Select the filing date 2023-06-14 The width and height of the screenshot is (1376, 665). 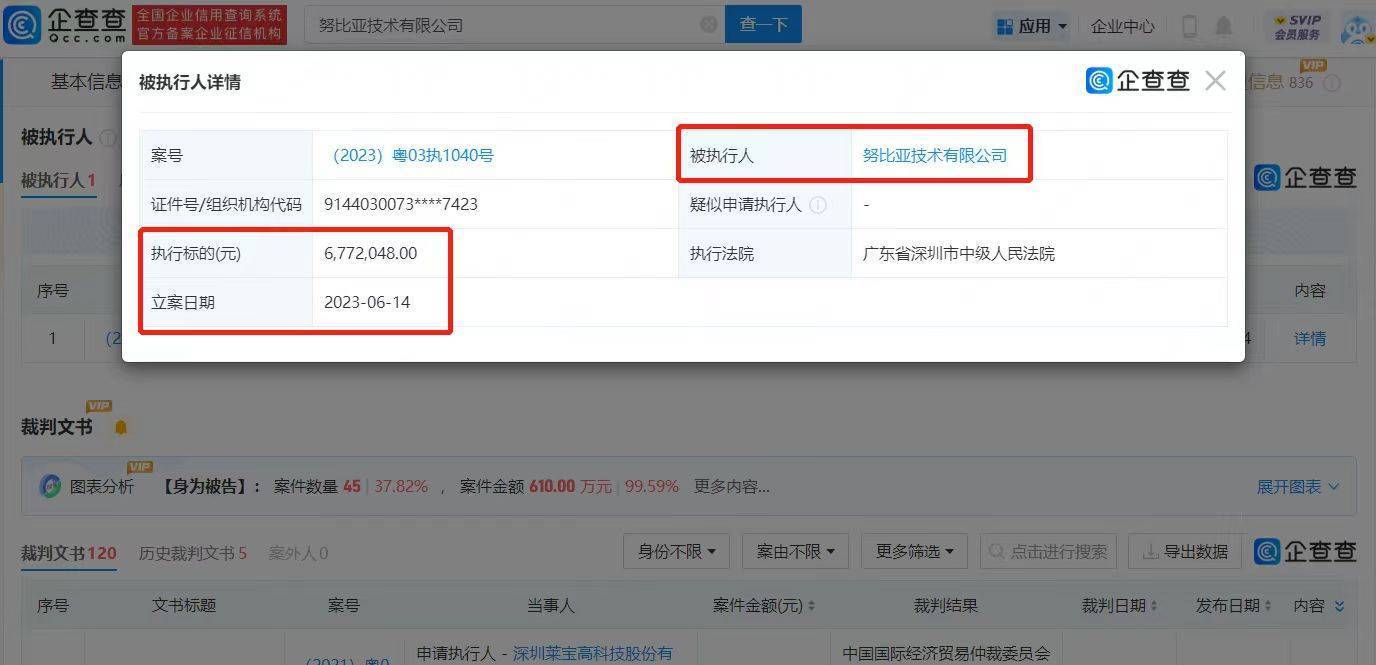[x=367, y=302]
